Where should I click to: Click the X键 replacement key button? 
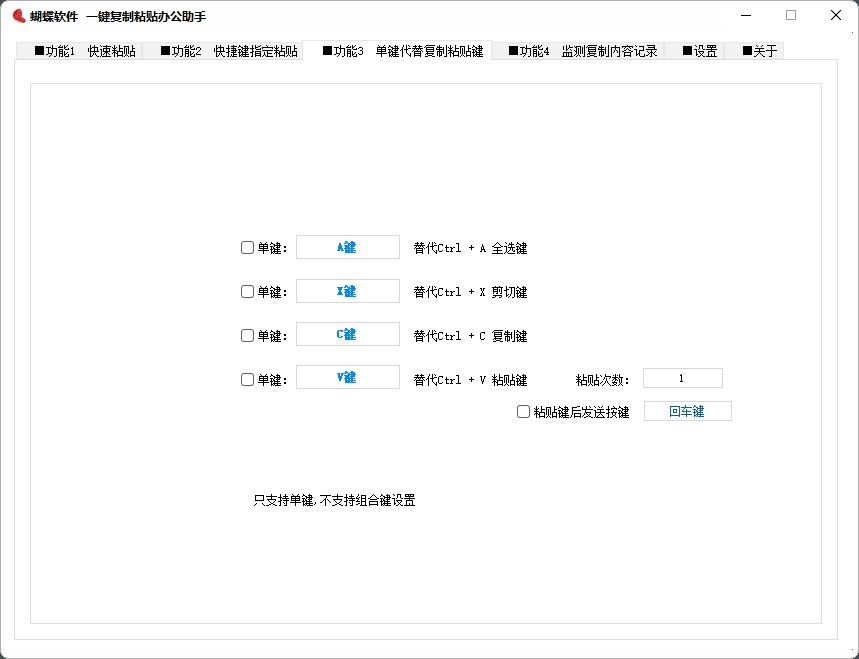pyautogui.click(x=347, y=290)
